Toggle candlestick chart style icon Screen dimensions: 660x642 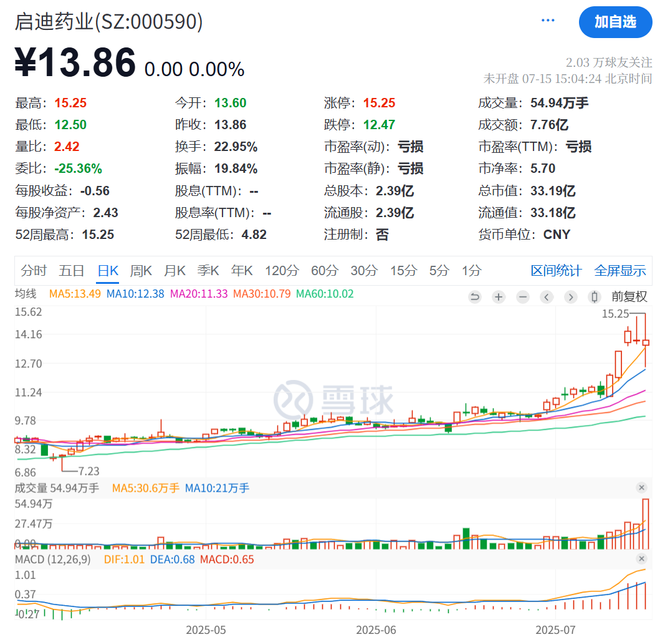pyautogui.click(x=594, y=297)
